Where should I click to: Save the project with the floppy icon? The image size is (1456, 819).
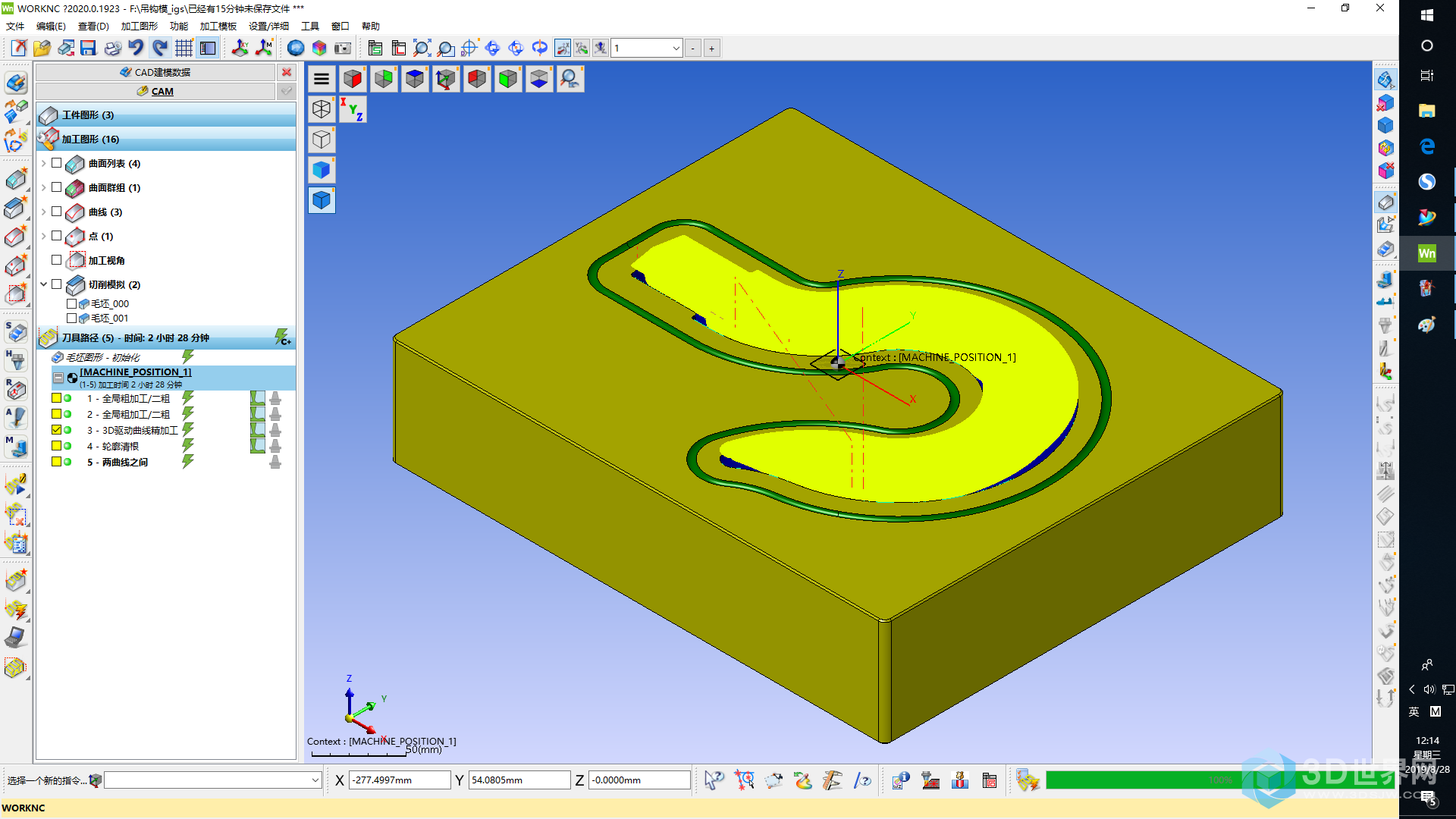[x=88, y=48]
